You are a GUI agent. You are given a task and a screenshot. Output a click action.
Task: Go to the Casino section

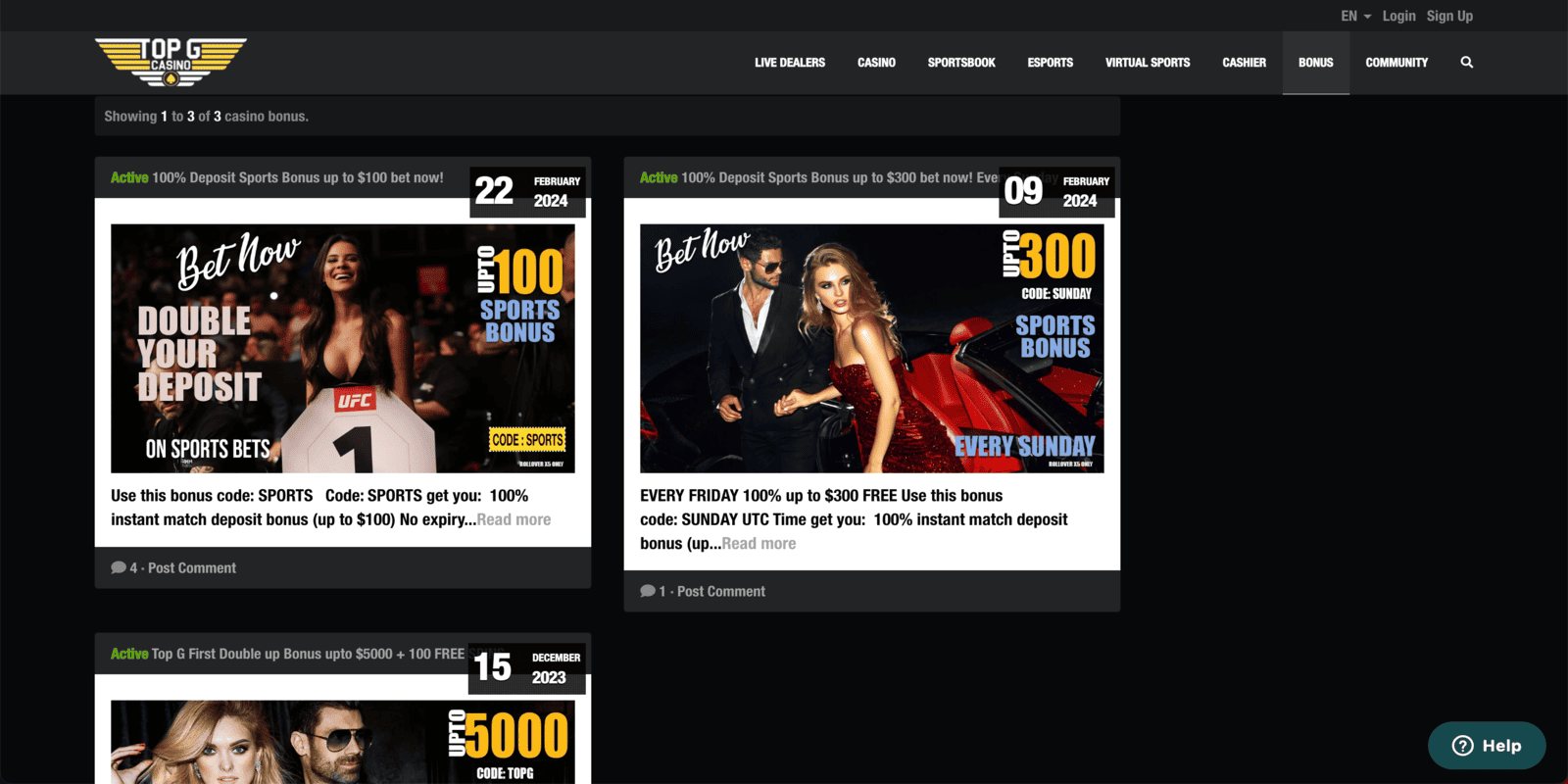876,63
